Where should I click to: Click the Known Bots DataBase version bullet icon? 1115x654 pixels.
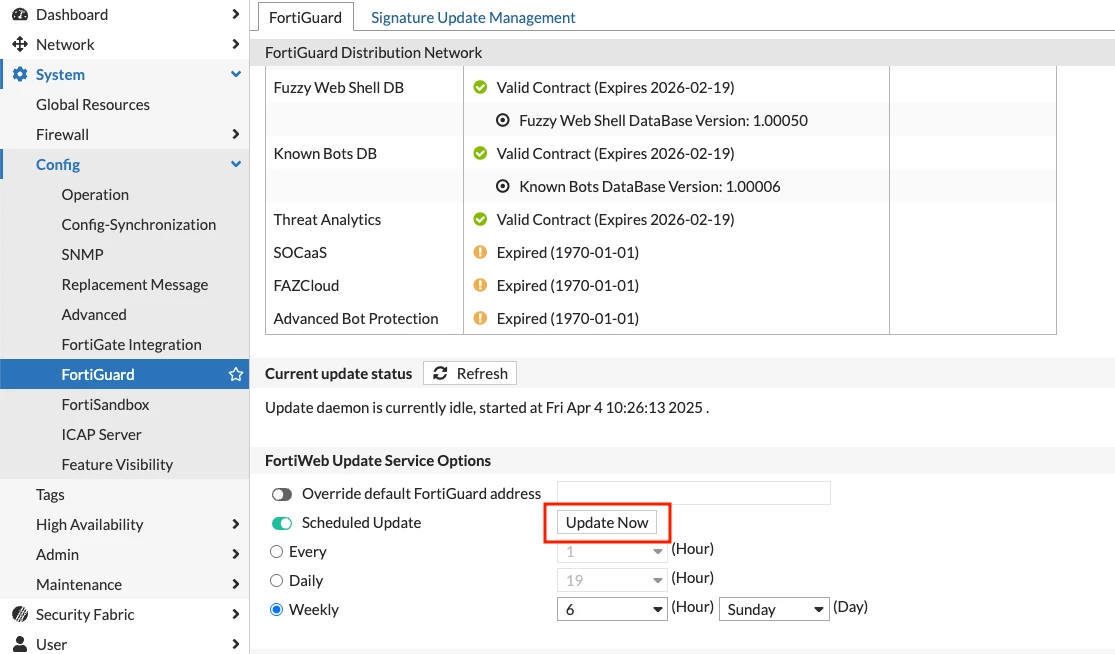[x=503, y=186]
